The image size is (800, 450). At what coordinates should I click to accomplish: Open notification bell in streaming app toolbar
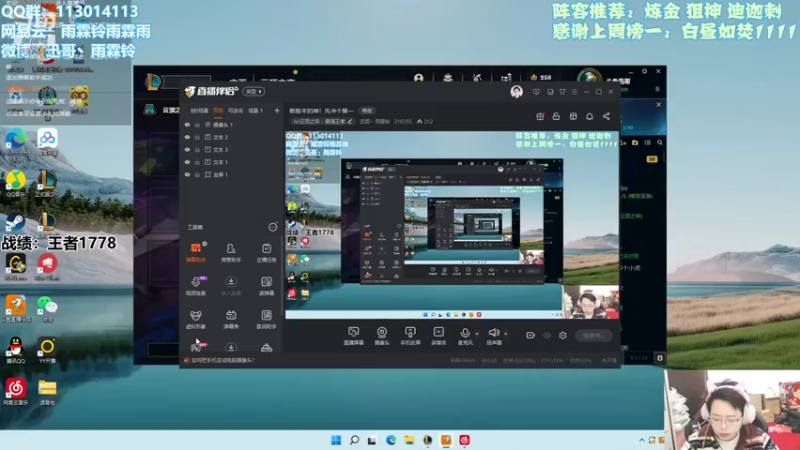pos(589,116)
